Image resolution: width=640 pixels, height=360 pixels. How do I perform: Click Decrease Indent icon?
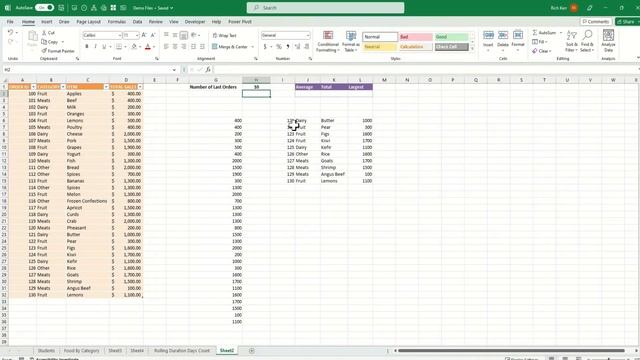click(193, 47)
